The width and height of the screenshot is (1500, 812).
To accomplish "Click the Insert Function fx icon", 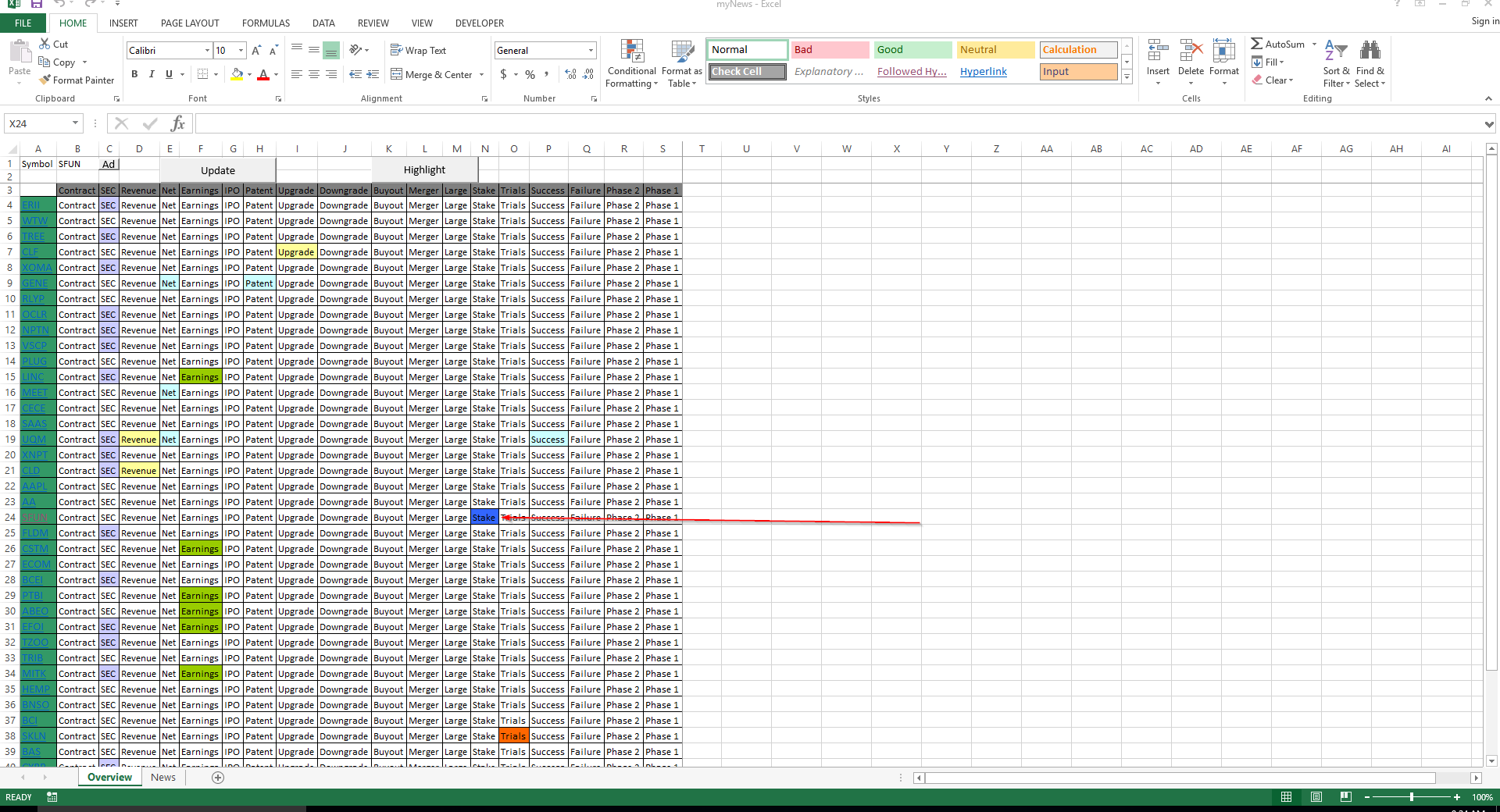I will 178,123.
